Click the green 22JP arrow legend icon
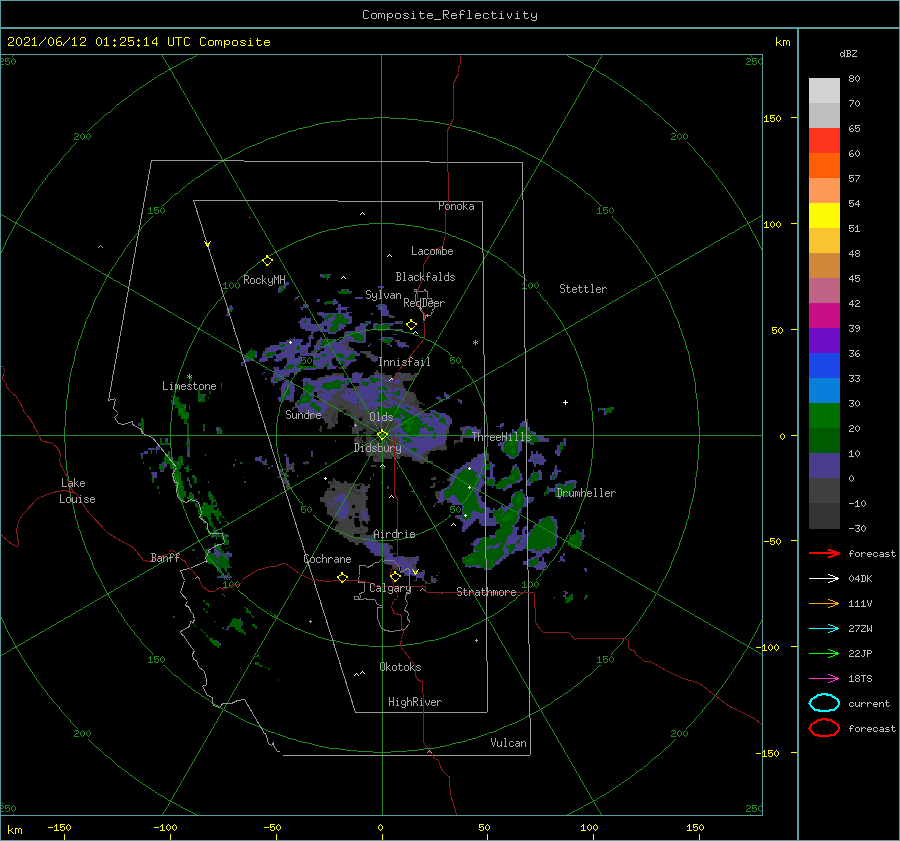This screenshot has width=900, height=841. (824, 653)
